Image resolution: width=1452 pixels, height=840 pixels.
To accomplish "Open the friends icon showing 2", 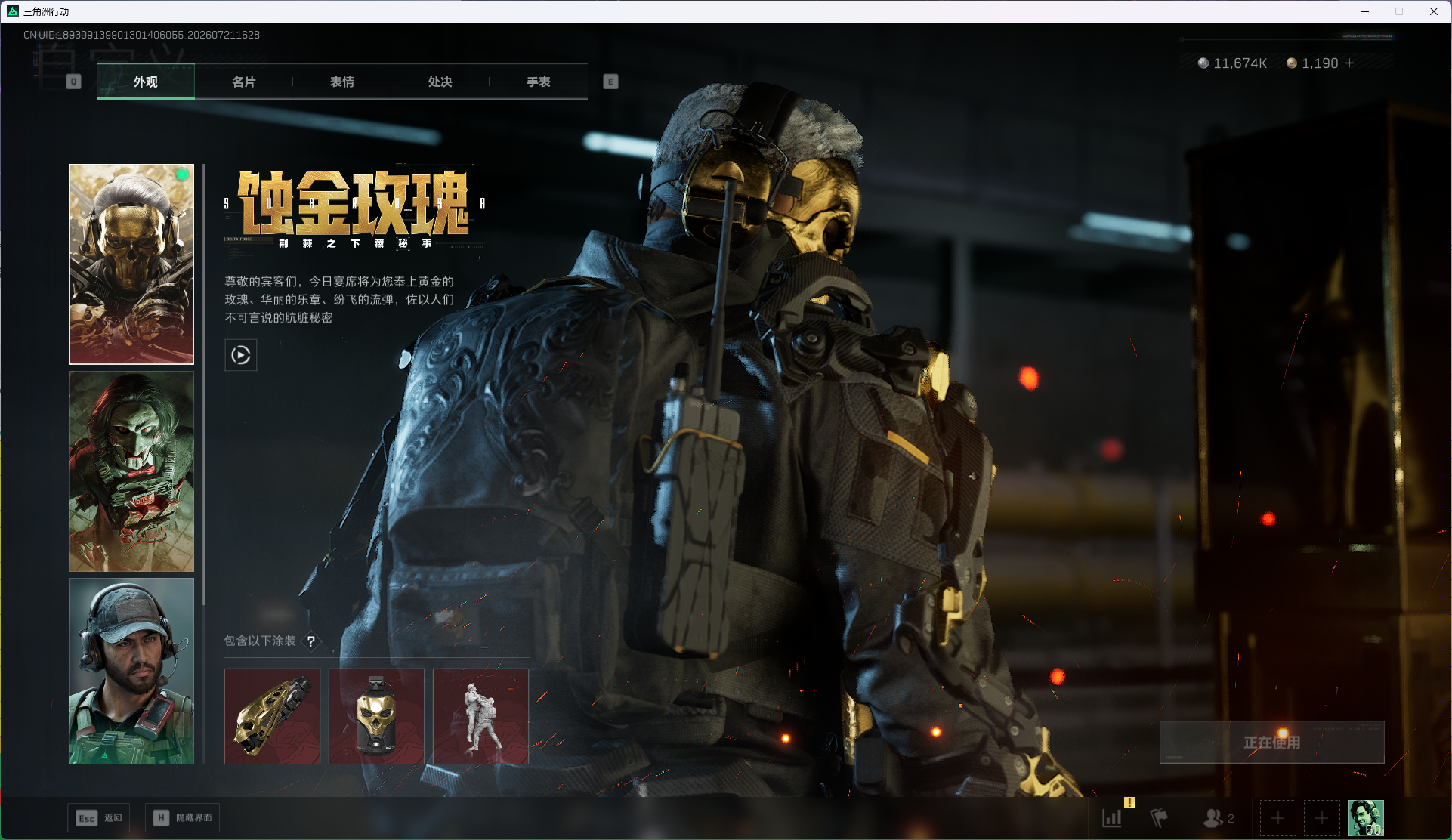I will click(1219, 817).
